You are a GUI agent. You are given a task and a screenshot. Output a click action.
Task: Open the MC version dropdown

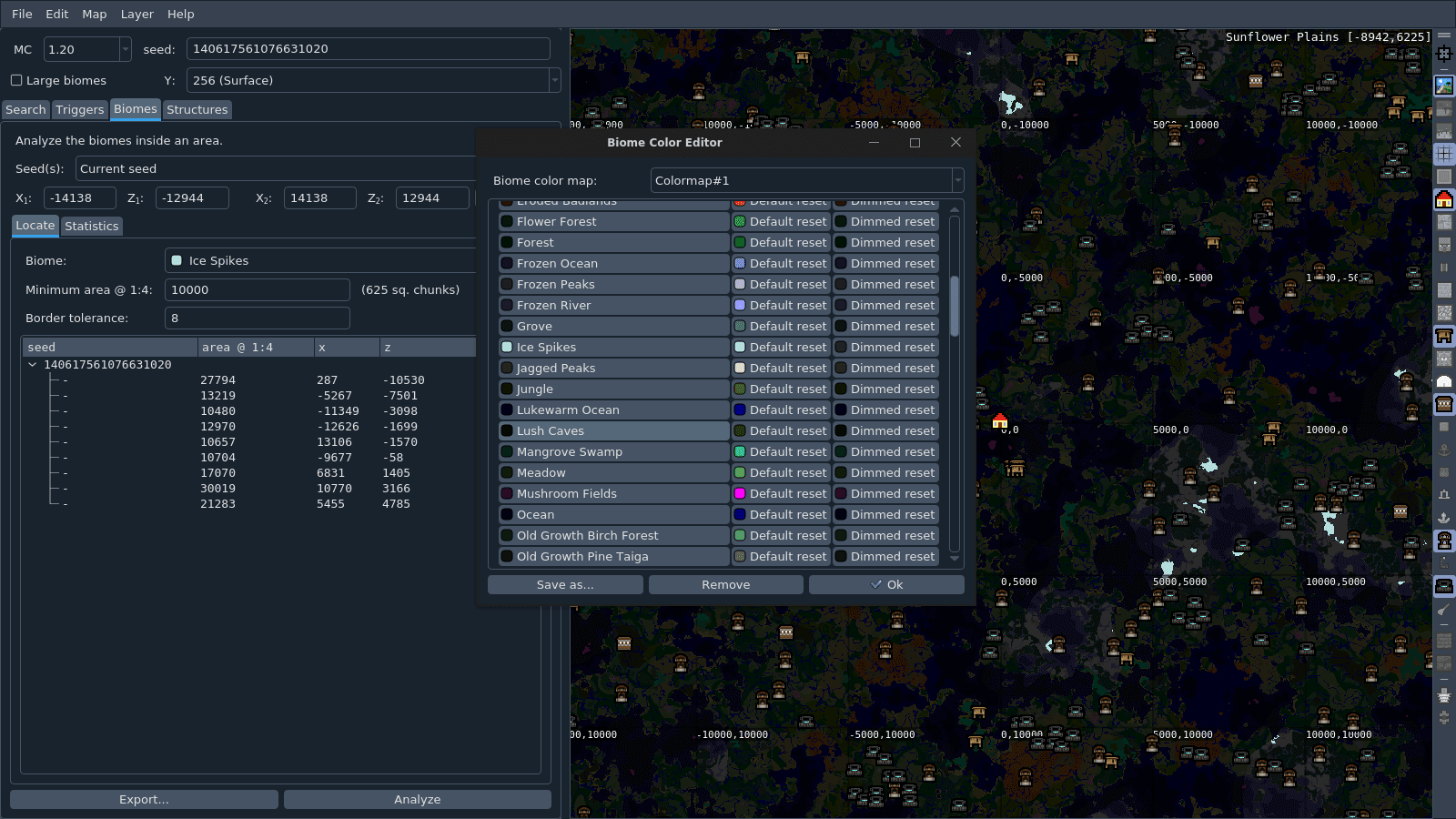(126, 49)
